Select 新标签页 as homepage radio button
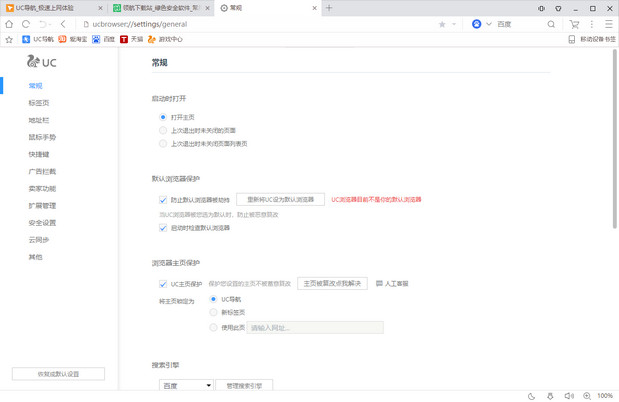 click(213, 312)
